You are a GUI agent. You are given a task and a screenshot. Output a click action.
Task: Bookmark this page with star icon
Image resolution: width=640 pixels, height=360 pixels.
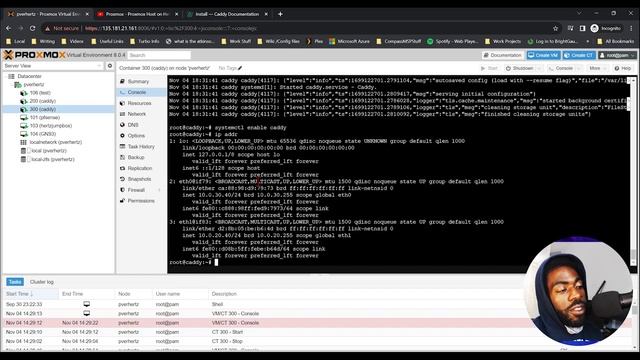555,28
